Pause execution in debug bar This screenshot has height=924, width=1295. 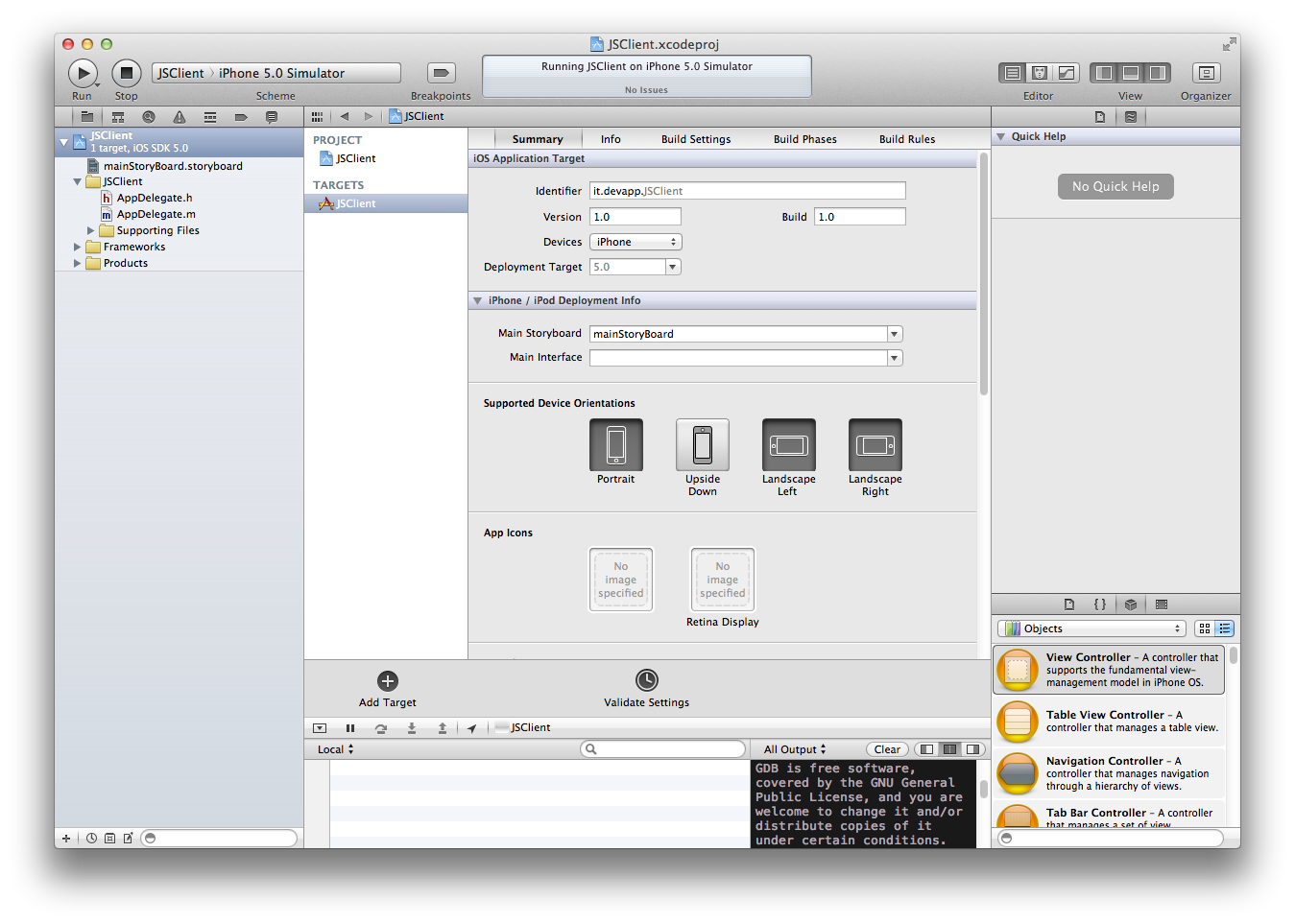coord(350,728)
